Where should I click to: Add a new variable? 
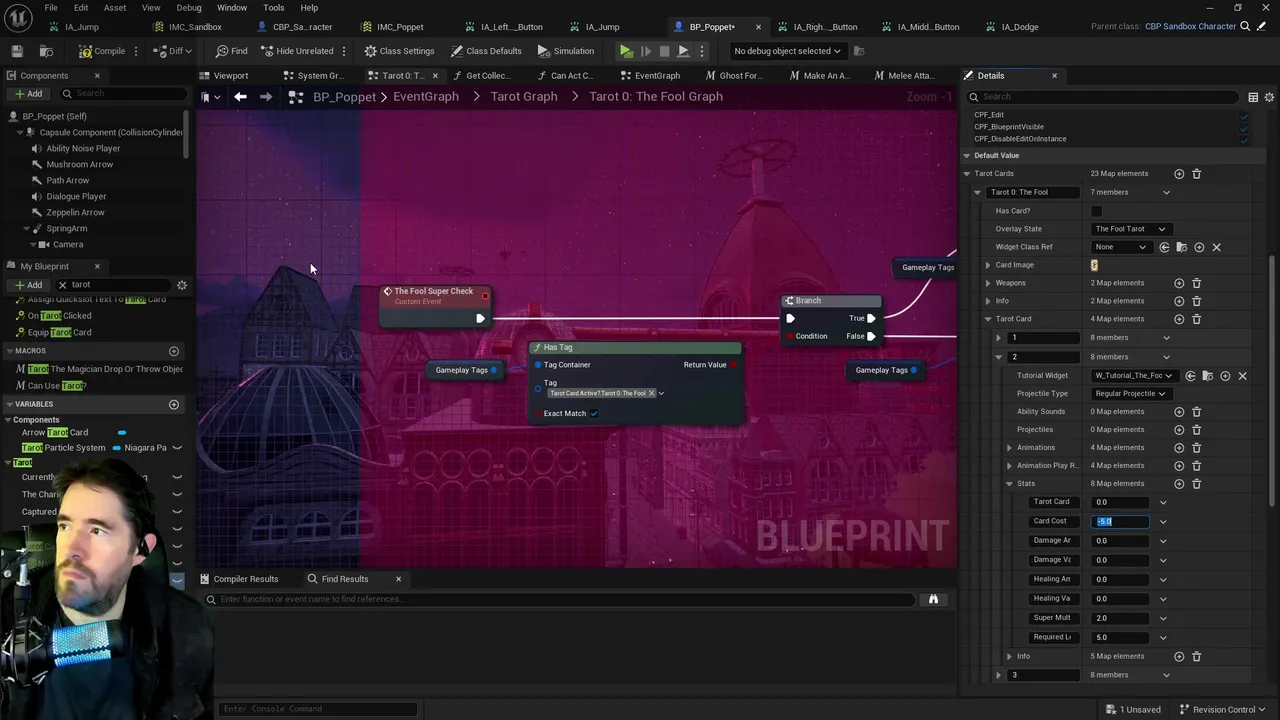pos(174,404)
